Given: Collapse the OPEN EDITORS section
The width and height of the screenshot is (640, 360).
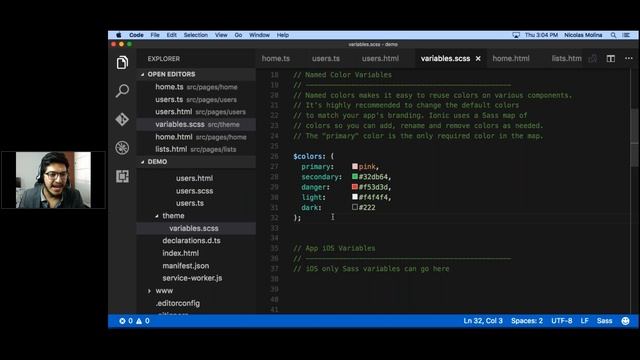Looking at the screenshot, I should [142, 74].
